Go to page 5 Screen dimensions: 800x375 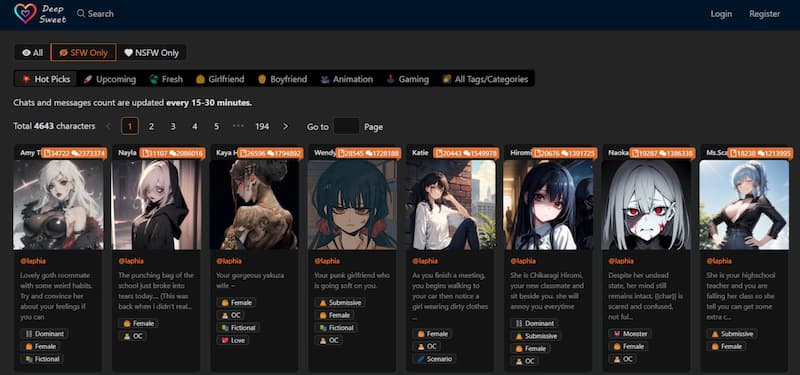216,127
